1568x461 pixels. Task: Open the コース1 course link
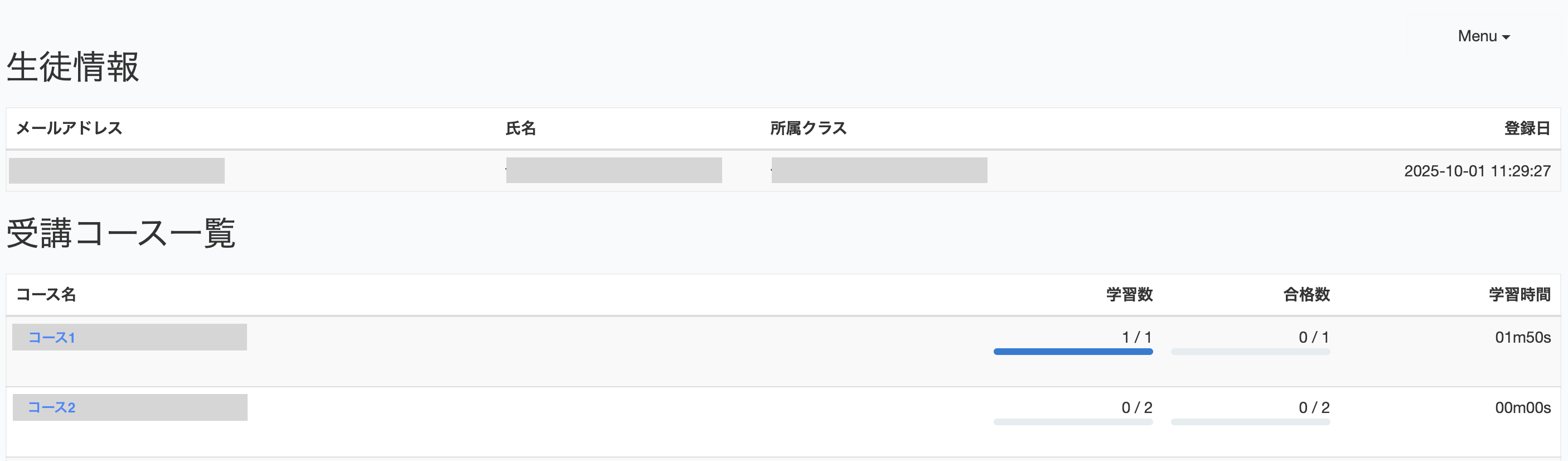point(52,337)
